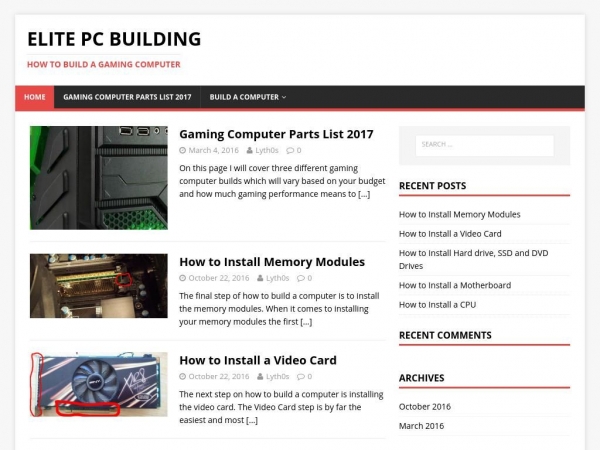Open the March 2016 archive
The width and height of the screenshot is (600, 450).
pyautogui.click(x=421, y=426)
